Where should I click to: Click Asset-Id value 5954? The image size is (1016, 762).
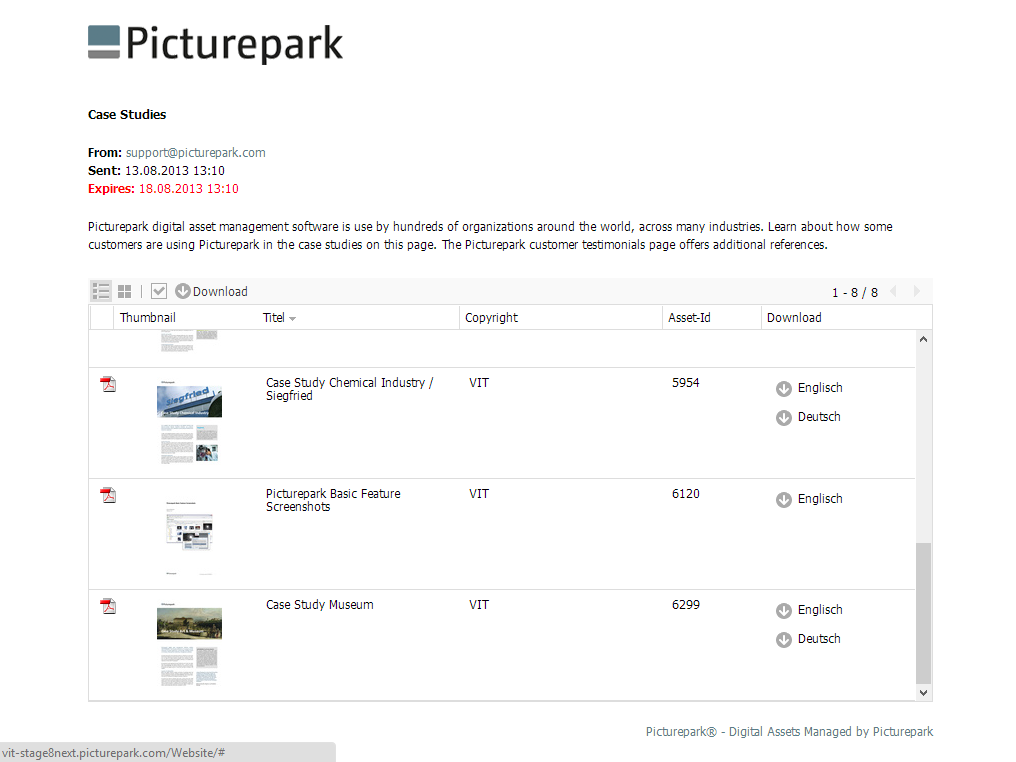686,382
